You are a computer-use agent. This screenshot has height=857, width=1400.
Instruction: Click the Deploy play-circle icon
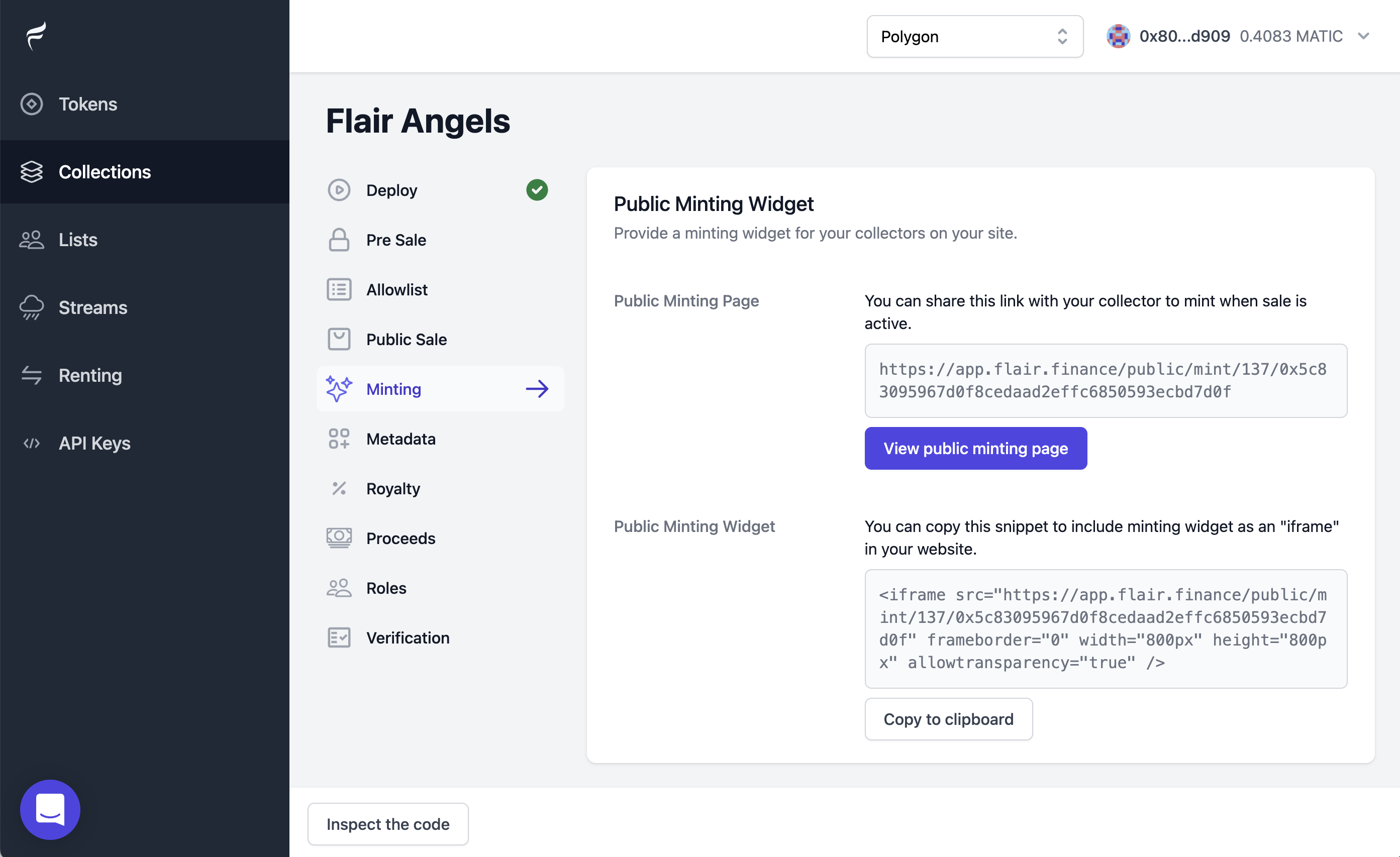(x=339, y=190)
